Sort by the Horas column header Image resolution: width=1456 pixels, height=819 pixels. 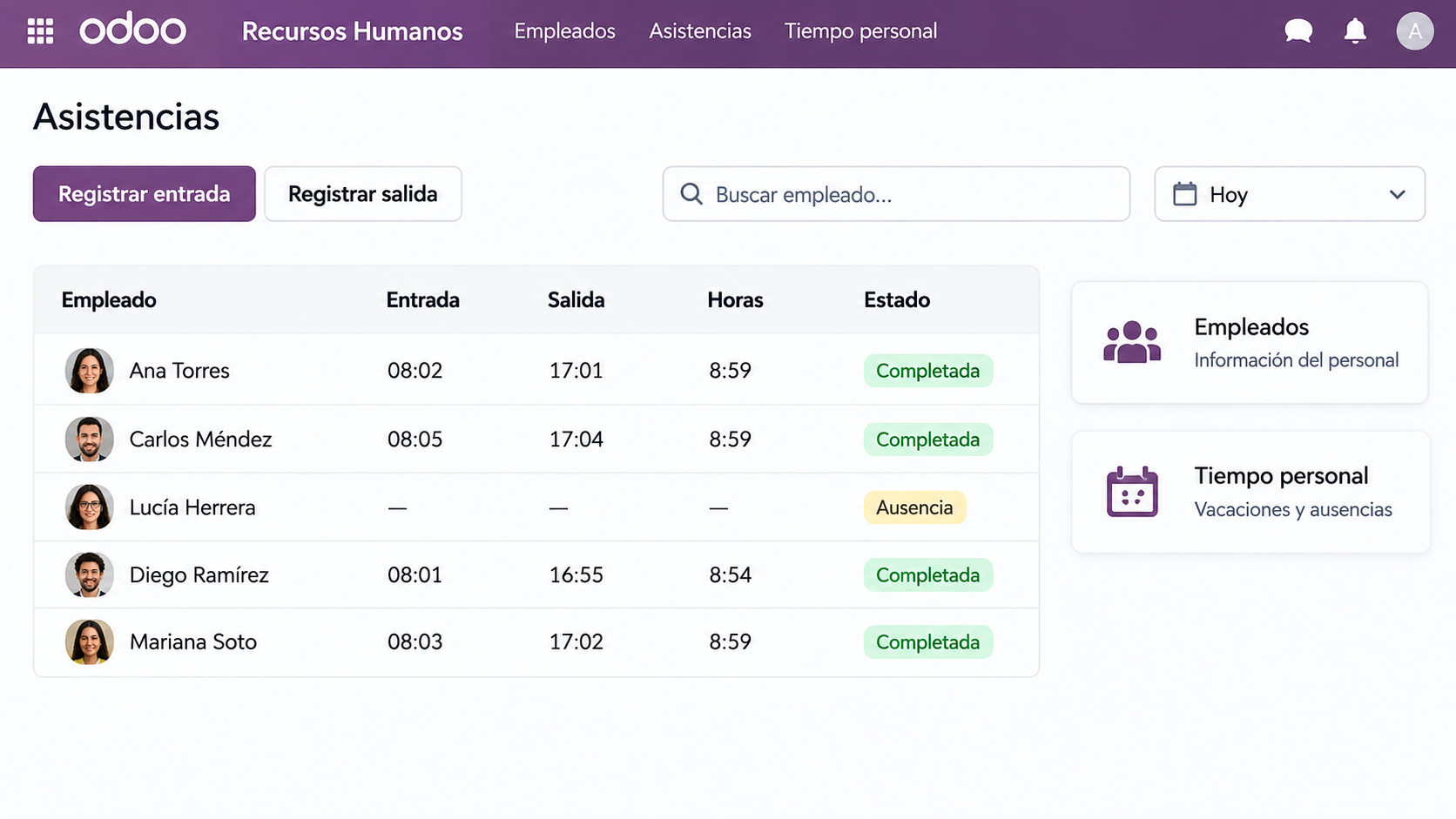pos(735,300)
